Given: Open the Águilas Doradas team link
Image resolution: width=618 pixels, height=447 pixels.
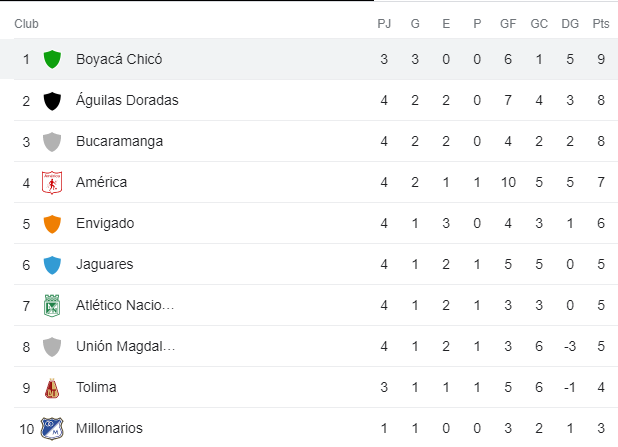Looking at the screenshot, I should pyautogui.click(x=127, y=100).
